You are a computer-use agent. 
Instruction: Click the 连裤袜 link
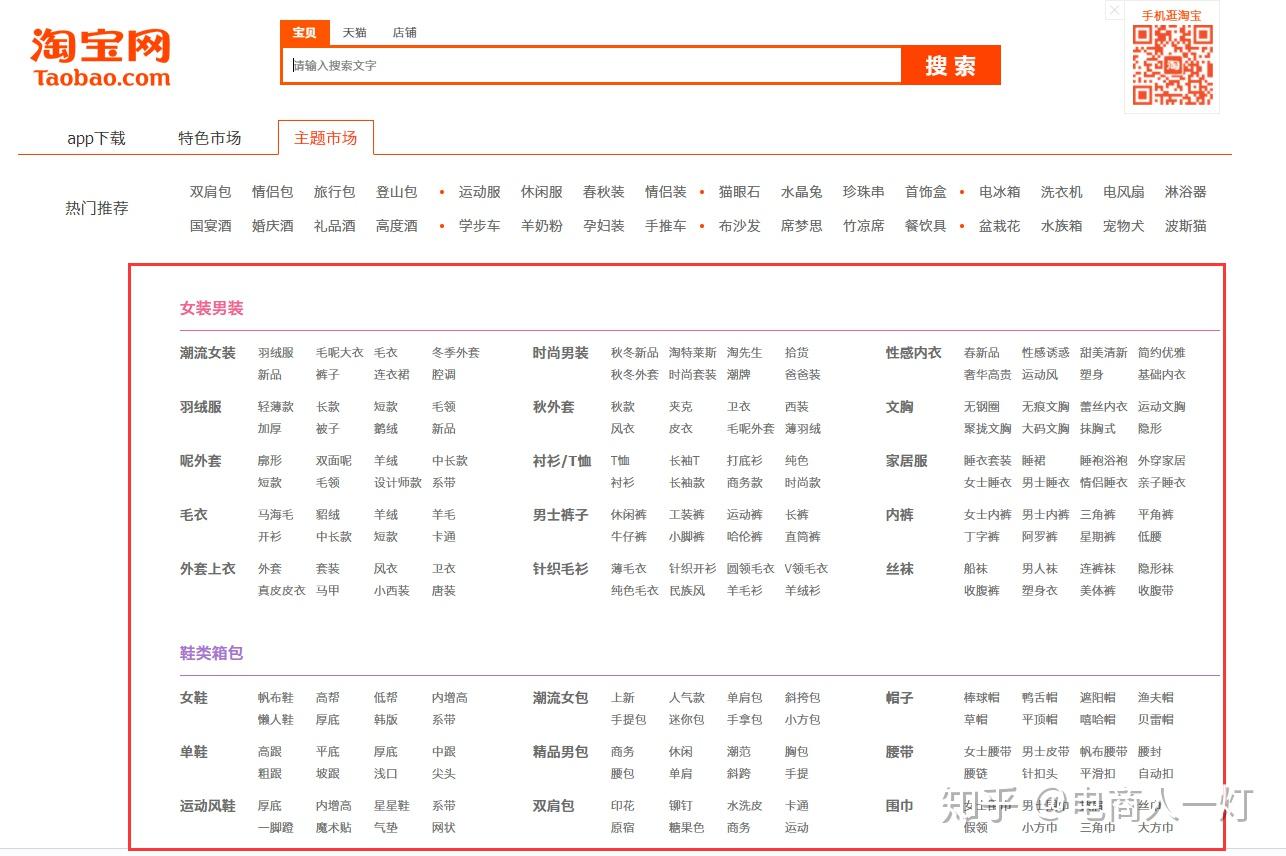pyautogui.click(x=1098, y=569)
